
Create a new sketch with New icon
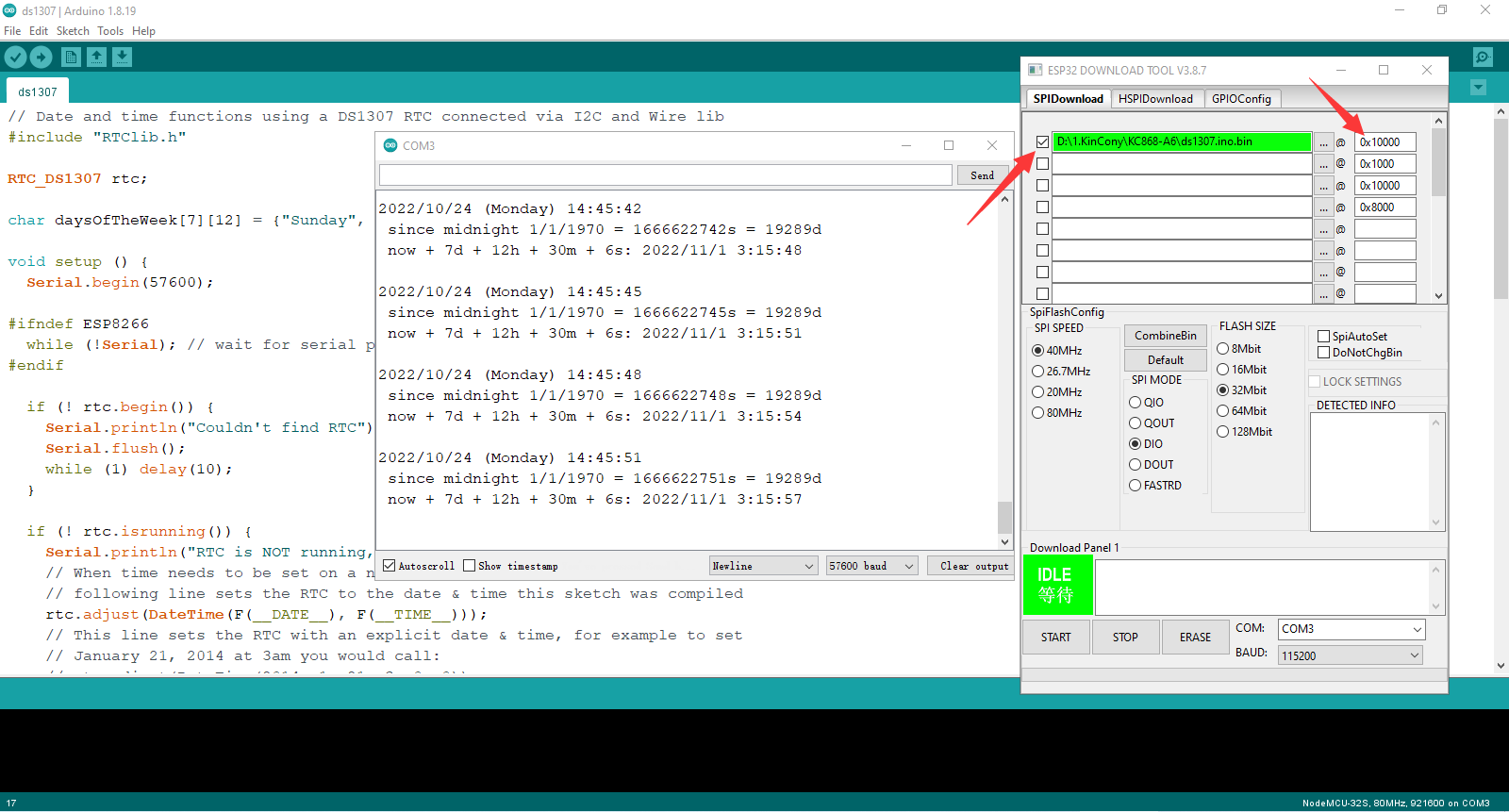click(71, 58)
